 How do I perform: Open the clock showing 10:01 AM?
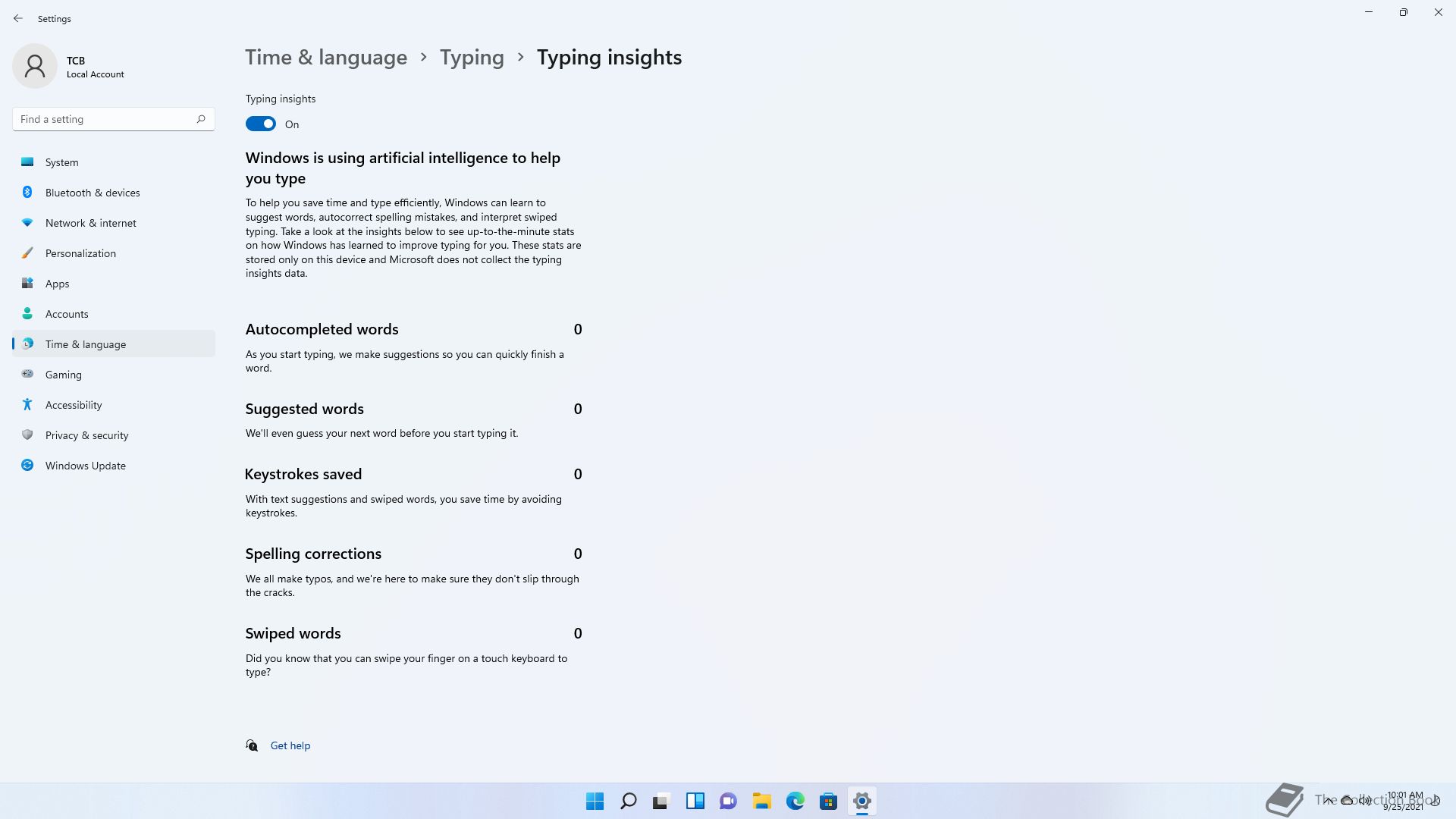click(1404, 801)
